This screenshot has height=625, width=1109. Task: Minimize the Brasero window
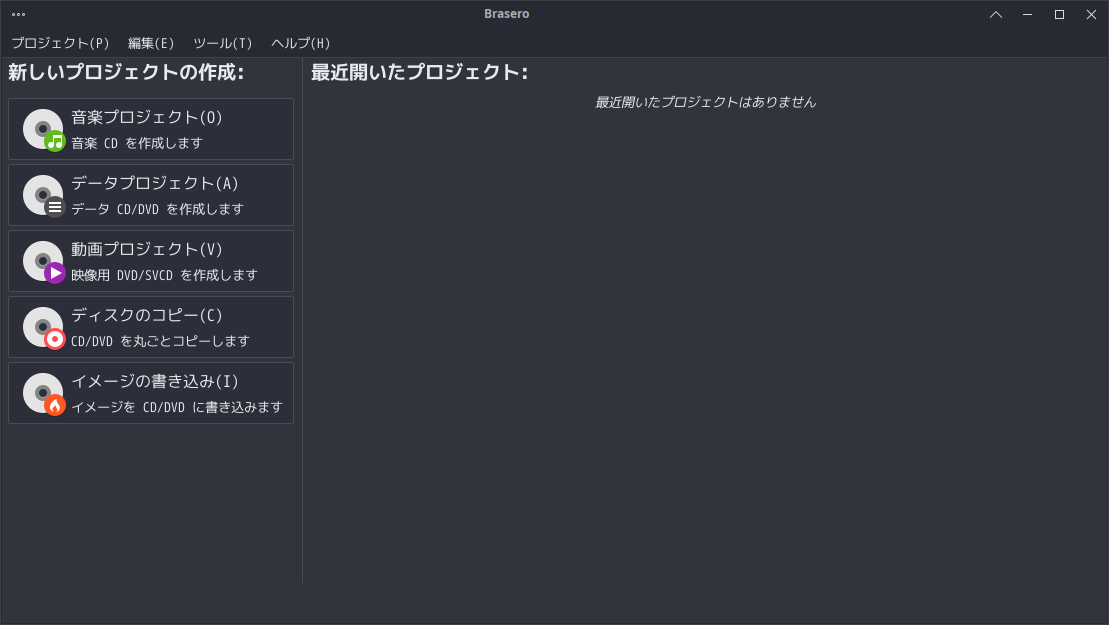1027,14
